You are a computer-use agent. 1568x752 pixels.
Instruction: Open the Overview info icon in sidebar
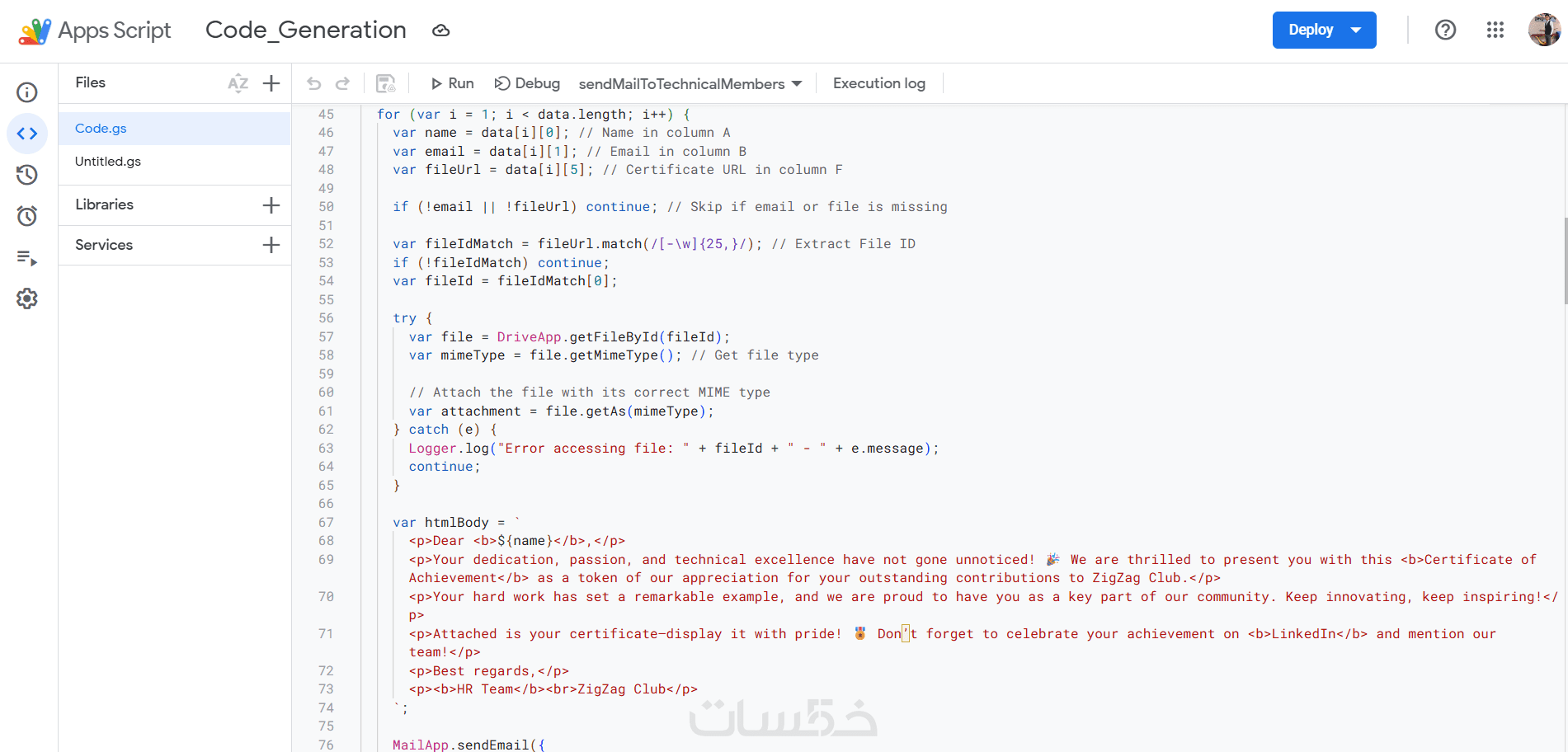(x=27, y=92)
